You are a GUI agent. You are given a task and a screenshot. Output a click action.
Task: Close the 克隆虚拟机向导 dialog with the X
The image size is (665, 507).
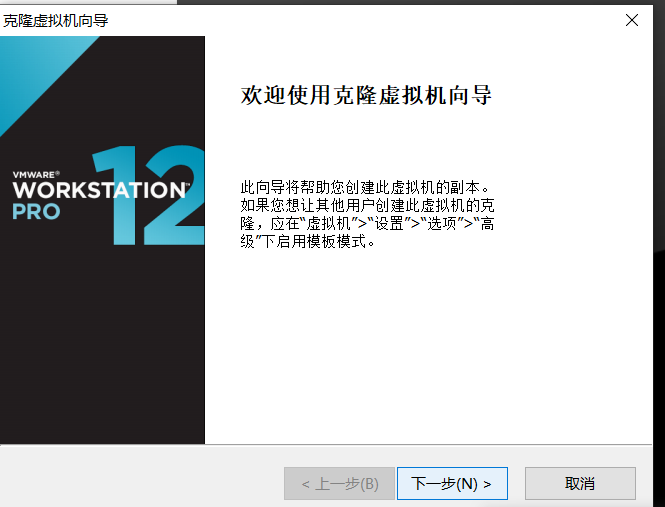(x=631, y=20)
